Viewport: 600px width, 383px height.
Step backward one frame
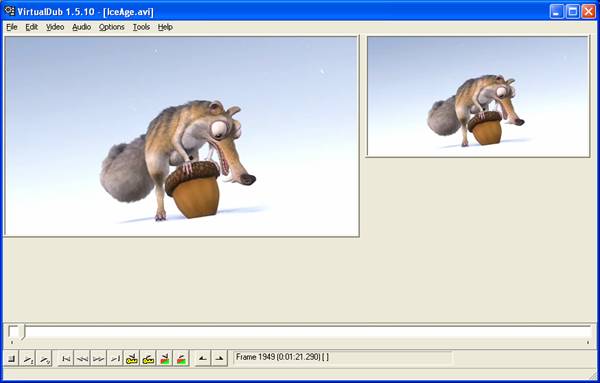82,359
